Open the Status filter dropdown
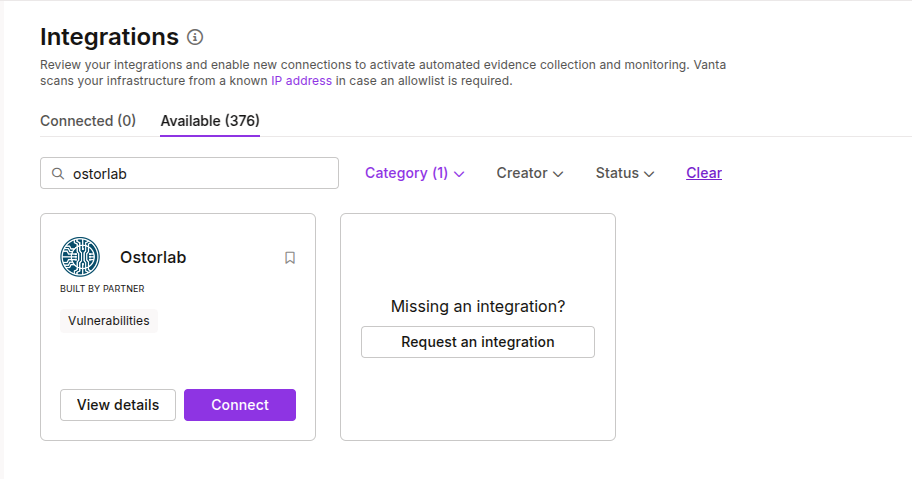This screenshot has height=479, width=912. click(x=624, y=173)
